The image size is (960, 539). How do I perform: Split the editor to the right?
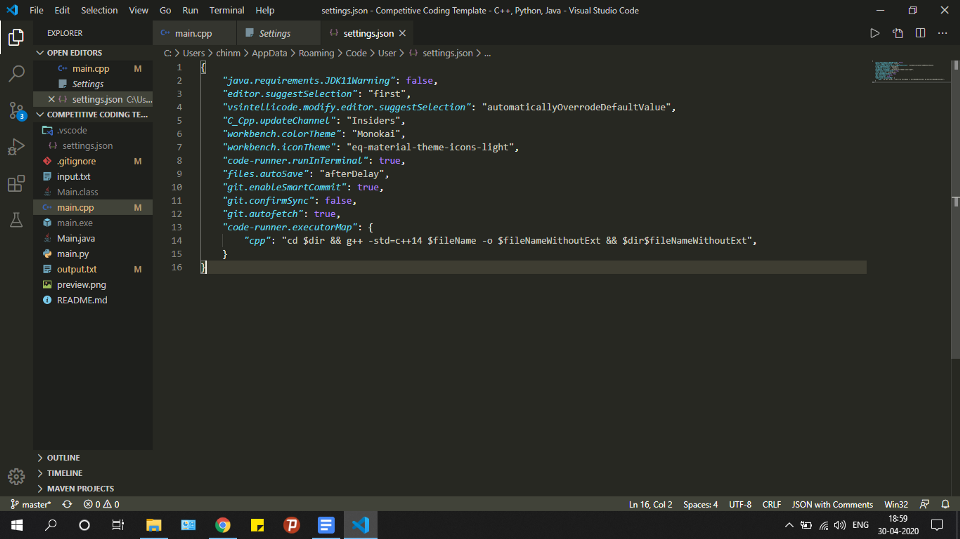(920, 33)
